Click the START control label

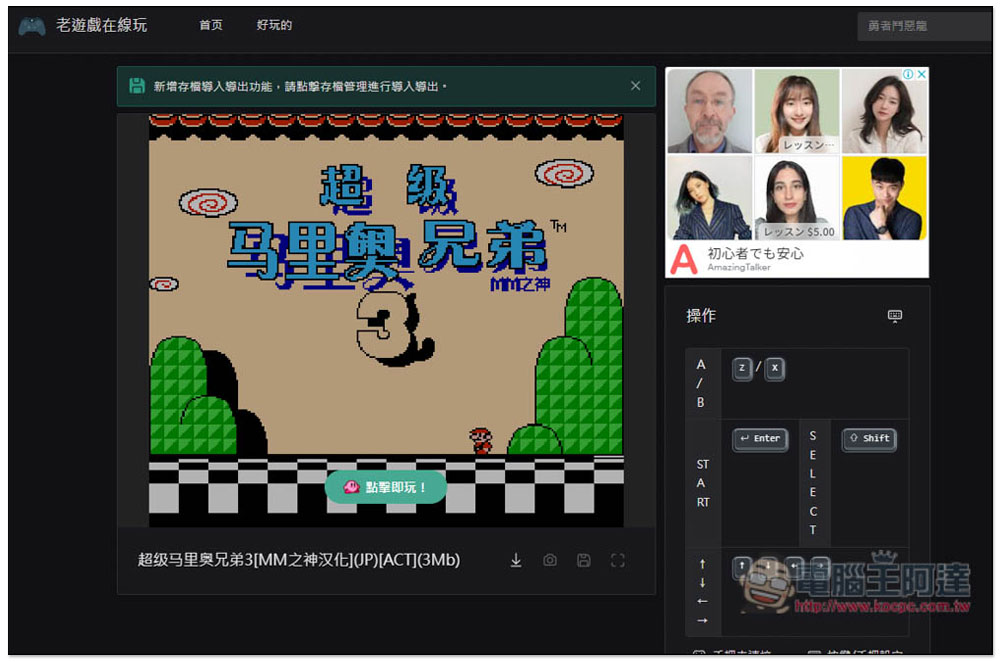coord(702,483)
